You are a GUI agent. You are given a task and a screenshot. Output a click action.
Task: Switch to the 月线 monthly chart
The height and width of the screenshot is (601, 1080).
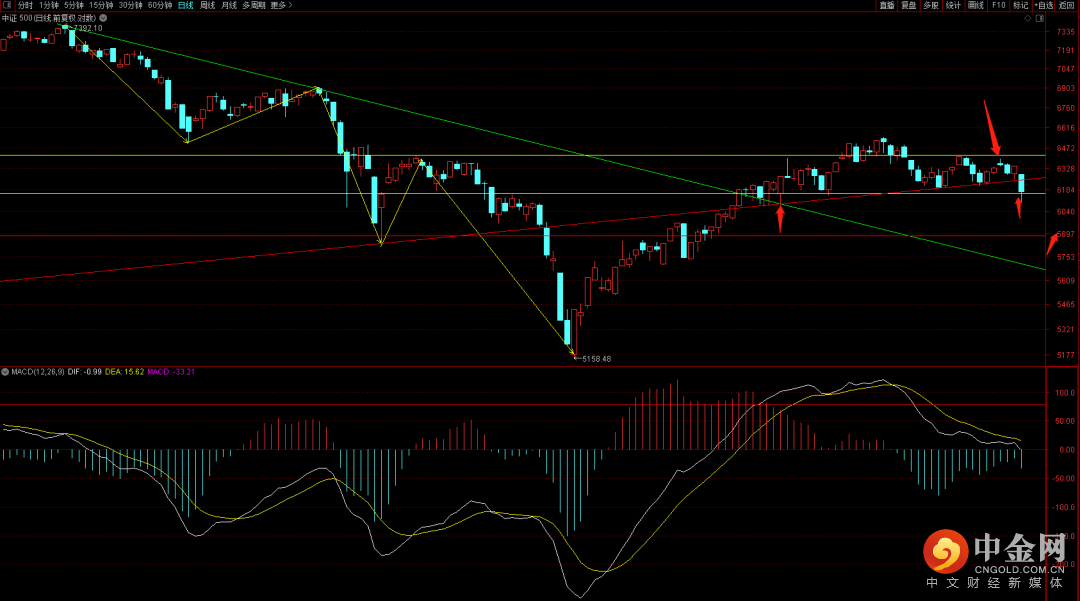point(229,5)
